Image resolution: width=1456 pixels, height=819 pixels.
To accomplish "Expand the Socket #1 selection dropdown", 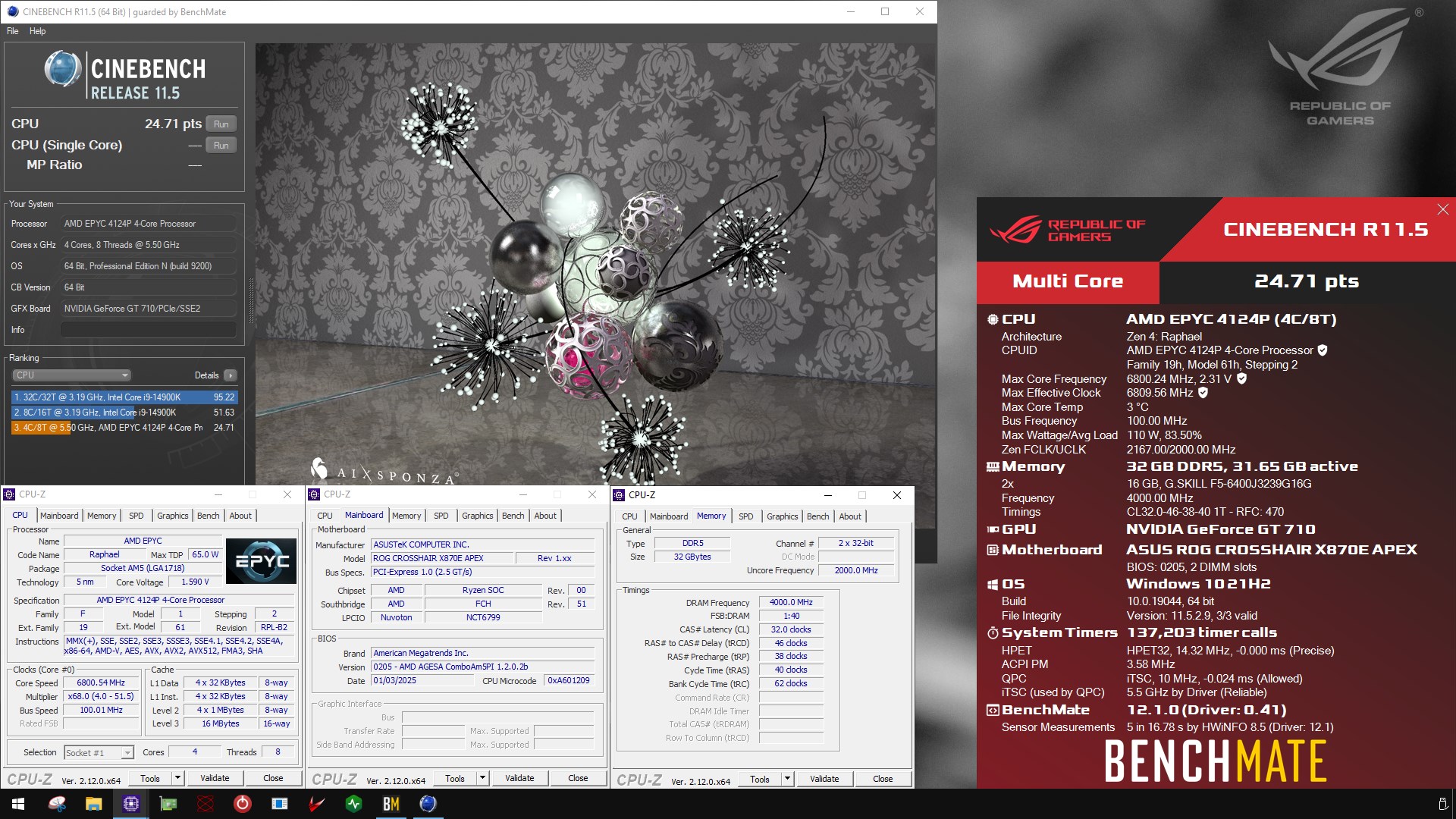I will 99,752.
